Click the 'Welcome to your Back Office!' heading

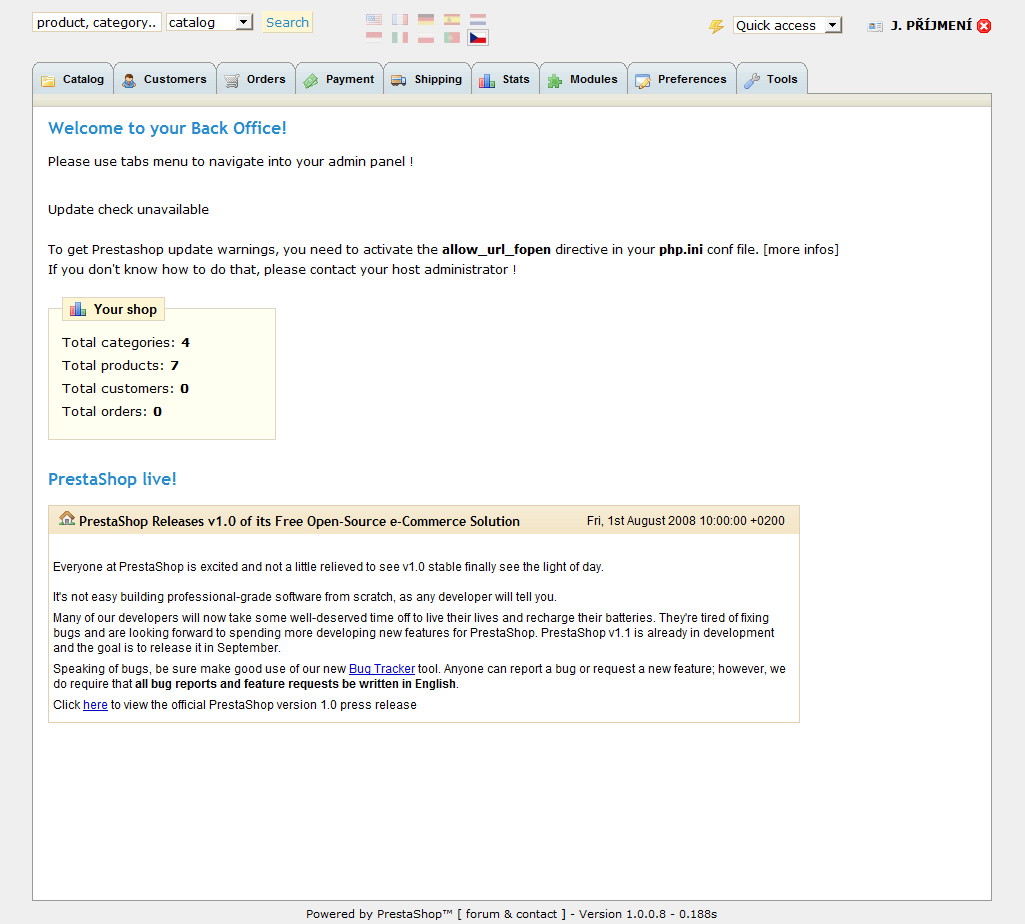[x=167, y=128]
